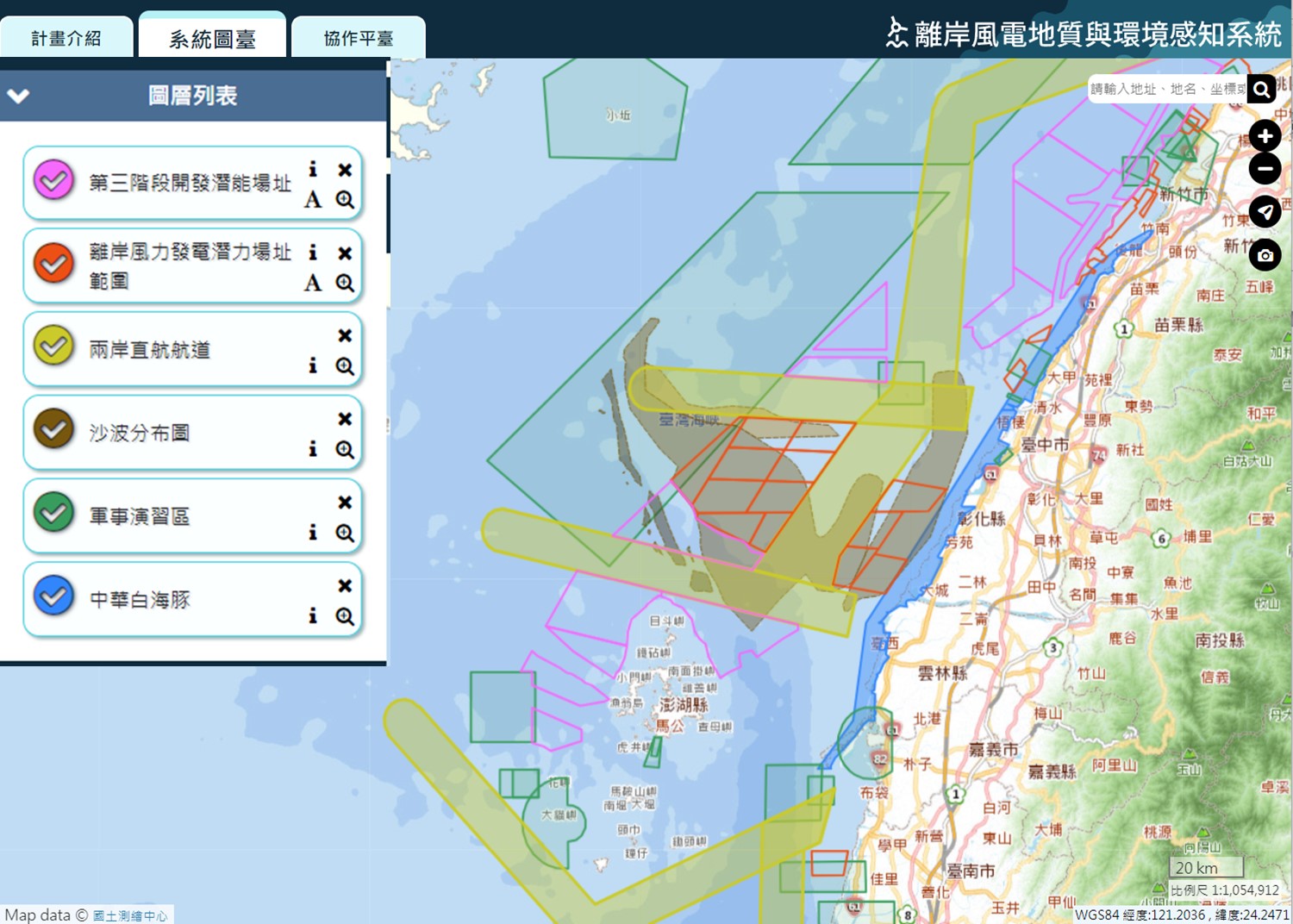Open info for 離岸風力發電潛力場址範圍
1293x924 pixels.
coord(313,253)
